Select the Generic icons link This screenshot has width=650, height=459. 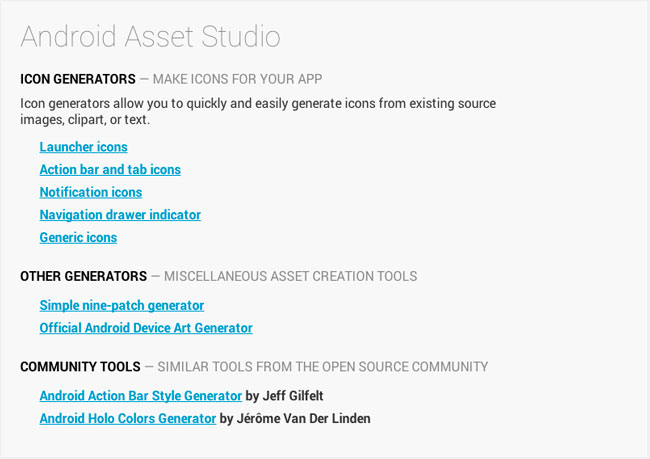click(x=78, y=238)
